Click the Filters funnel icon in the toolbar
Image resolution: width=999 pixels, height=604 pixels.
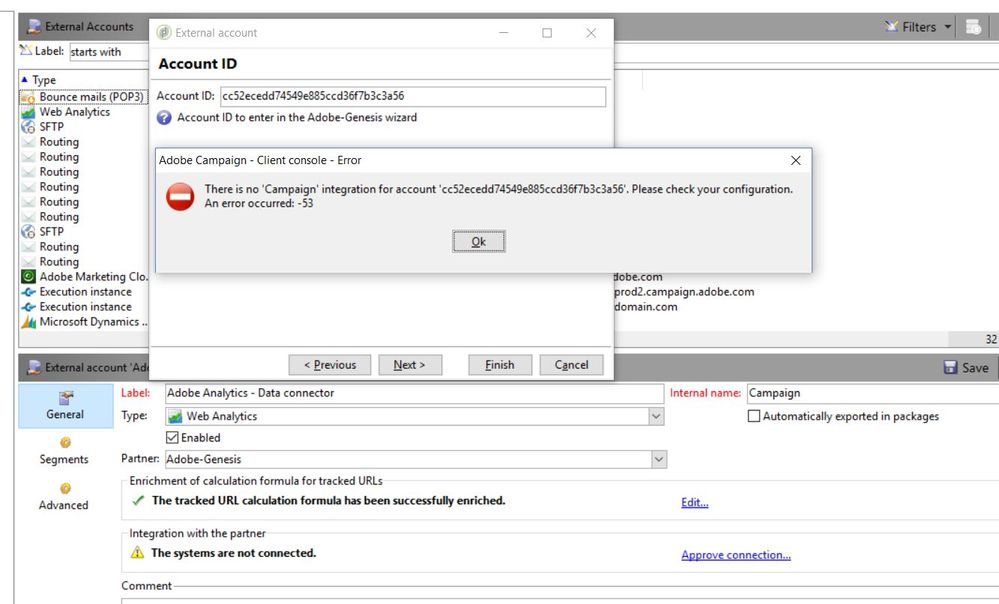pos(891,26)
